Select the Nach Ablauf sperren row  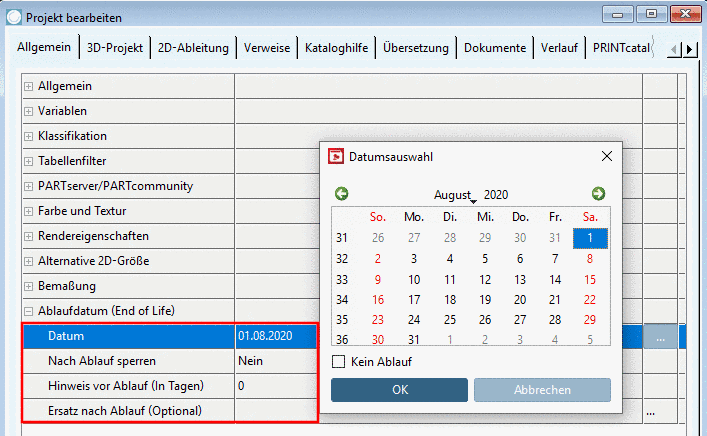(129, 361)
